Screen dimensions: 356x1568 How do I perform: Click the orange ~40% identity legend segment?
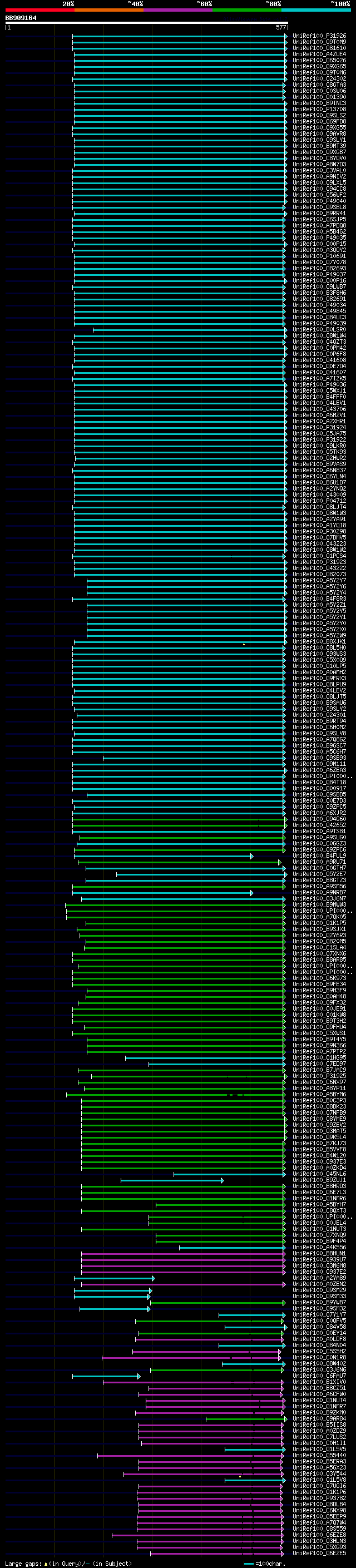point(109,10)
